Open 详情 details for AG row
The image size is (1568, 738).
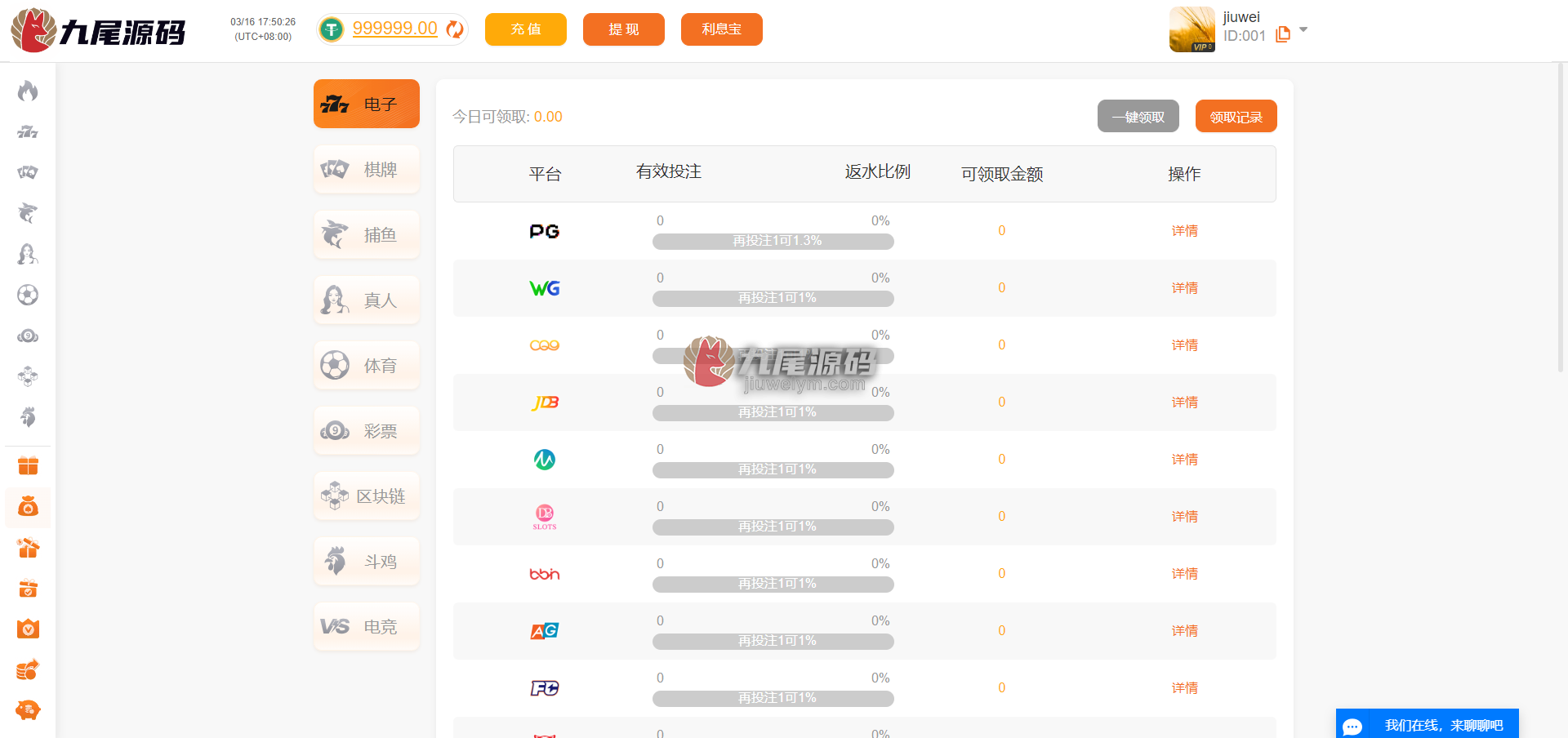(1184, 631)
